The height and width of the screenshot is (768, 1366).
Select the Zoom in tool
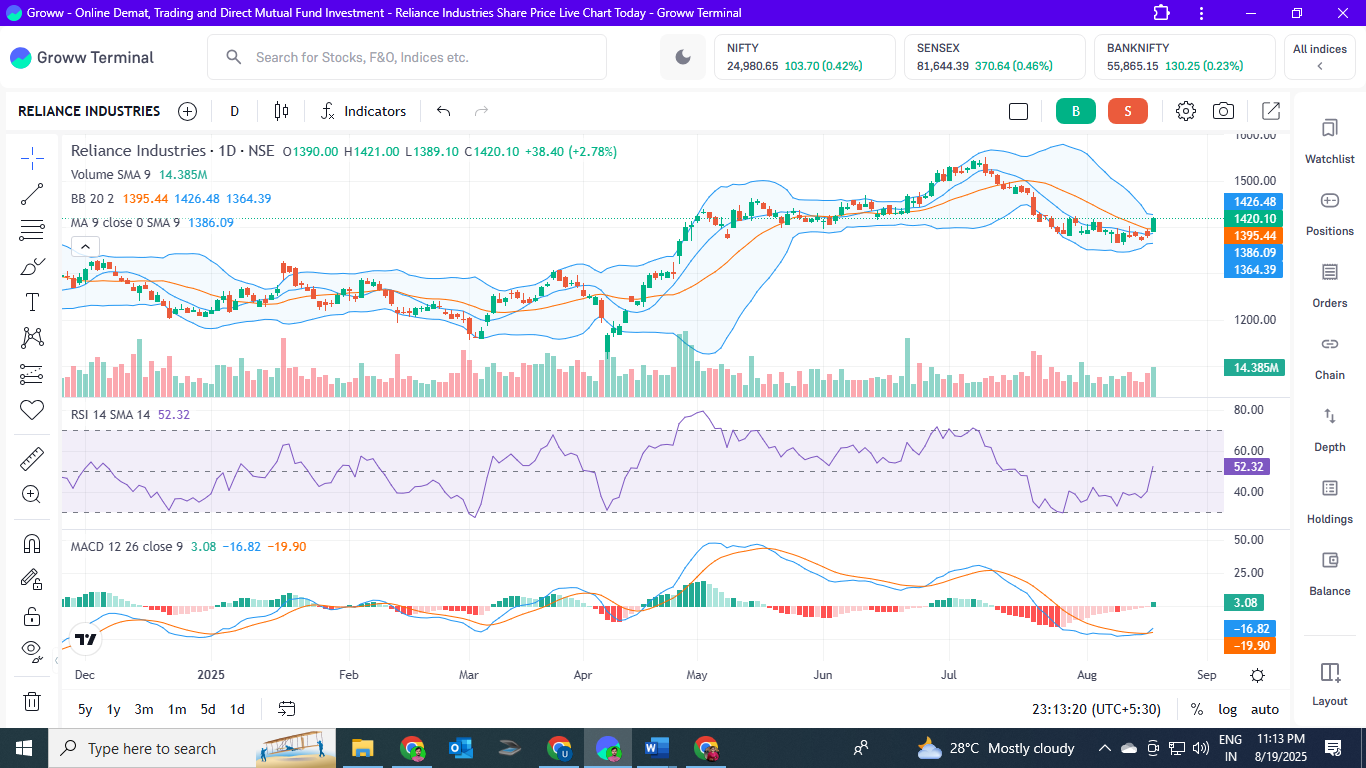31,493
